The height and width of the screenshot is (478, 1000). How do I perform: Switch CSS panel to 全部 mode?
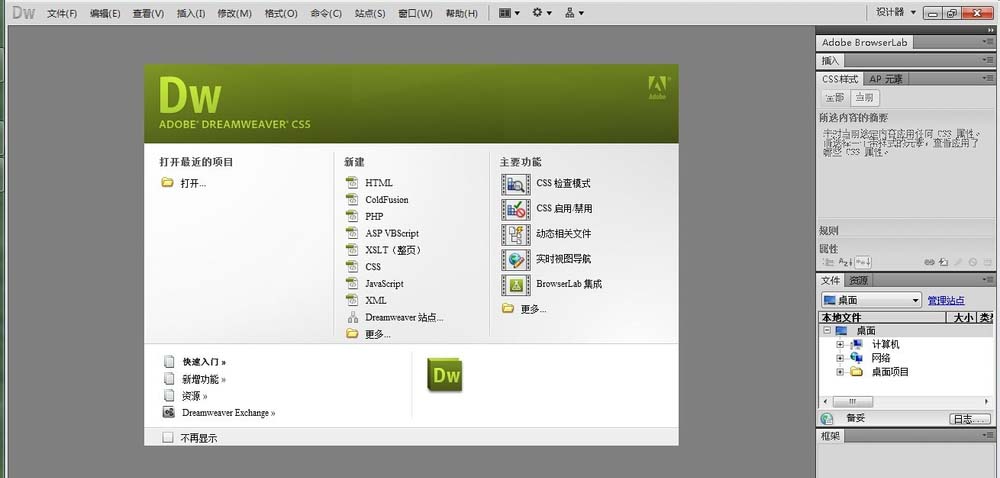pyautogui.click(x=834, y=98)
